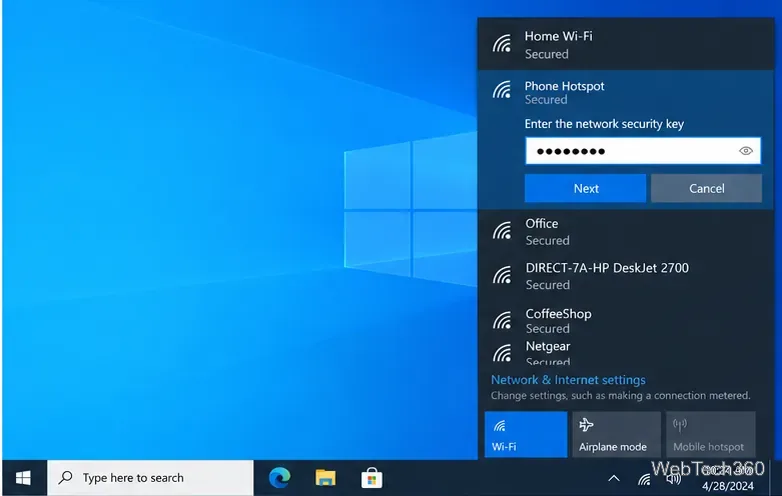Toggle Airplane mode tile
782x496 pixels.
point(616,434)
